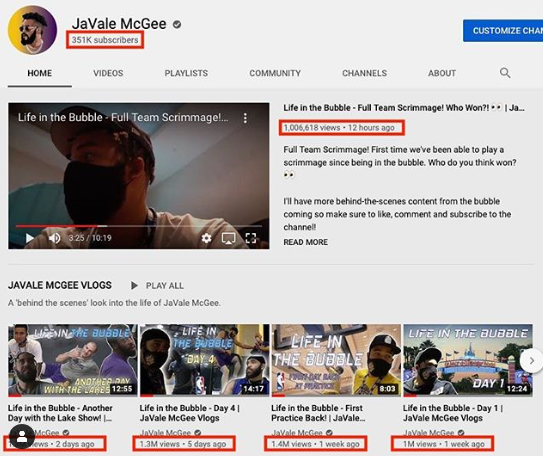Open Life in the Bubble Day 4 thumbnail

coord(204,360)
